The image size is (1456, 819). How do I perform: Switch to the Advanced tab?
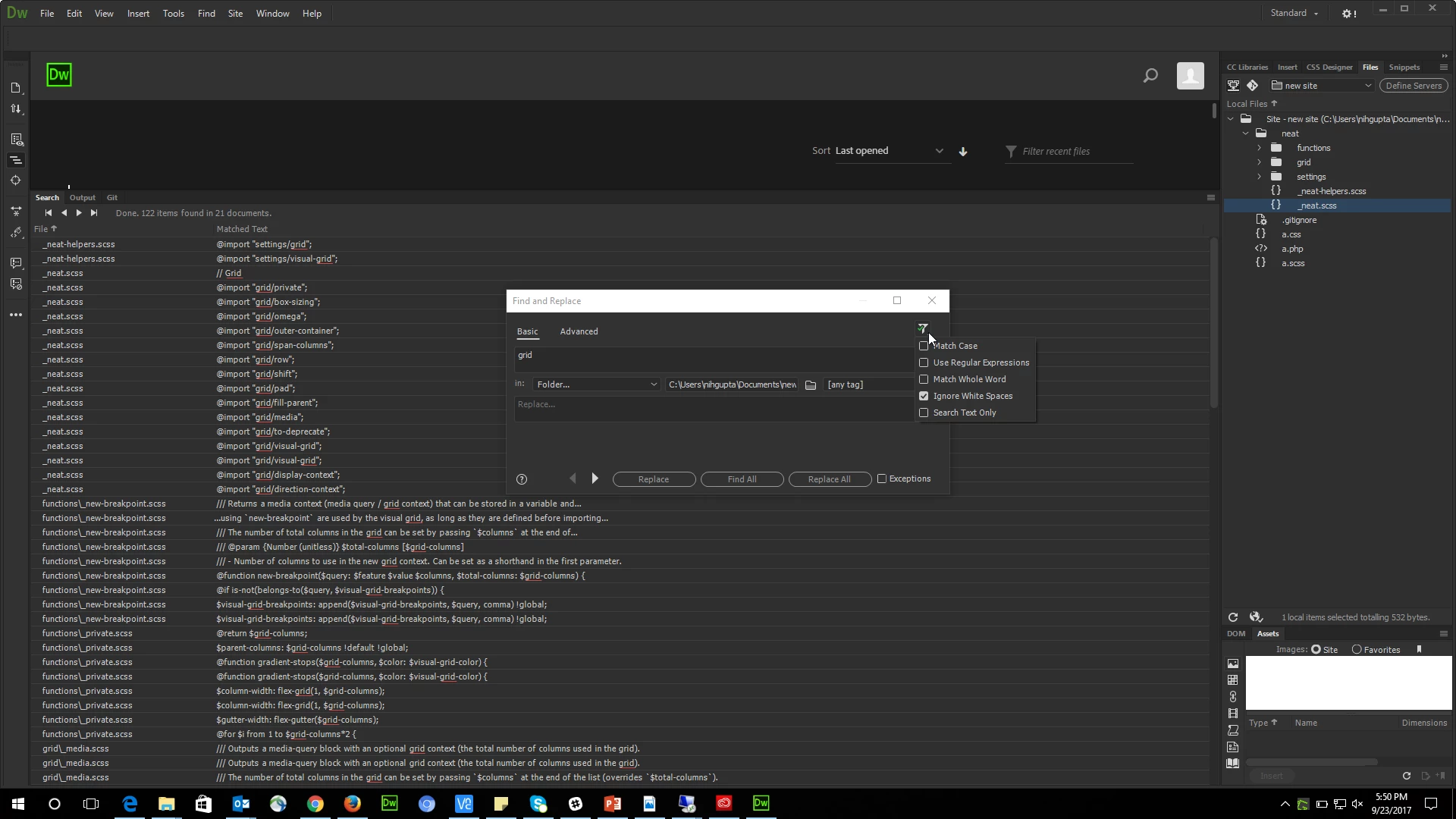(579, 332)
